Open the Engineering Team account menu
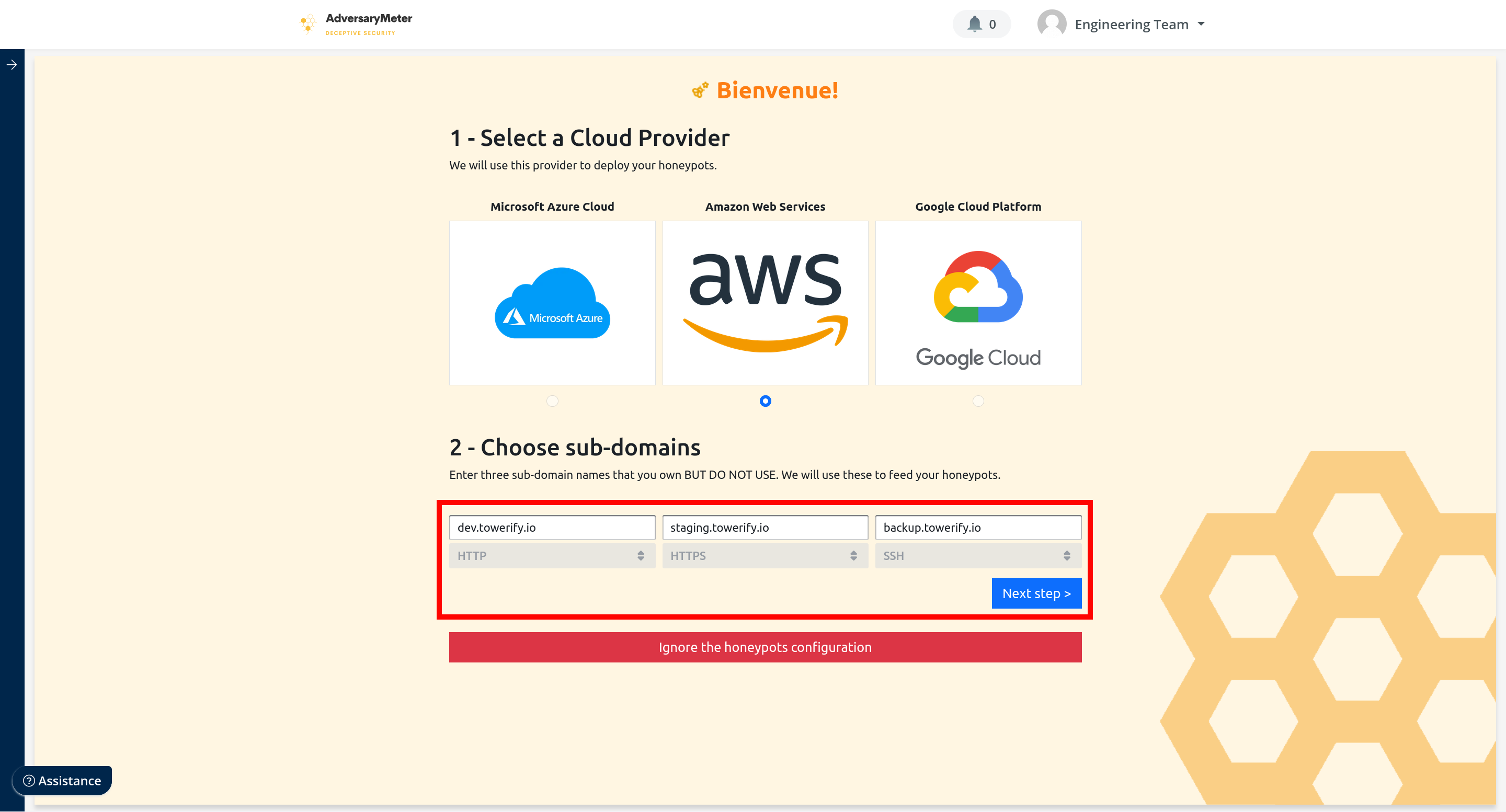This screenshot has width=1506, height=812. click(x=1139, y=24)
